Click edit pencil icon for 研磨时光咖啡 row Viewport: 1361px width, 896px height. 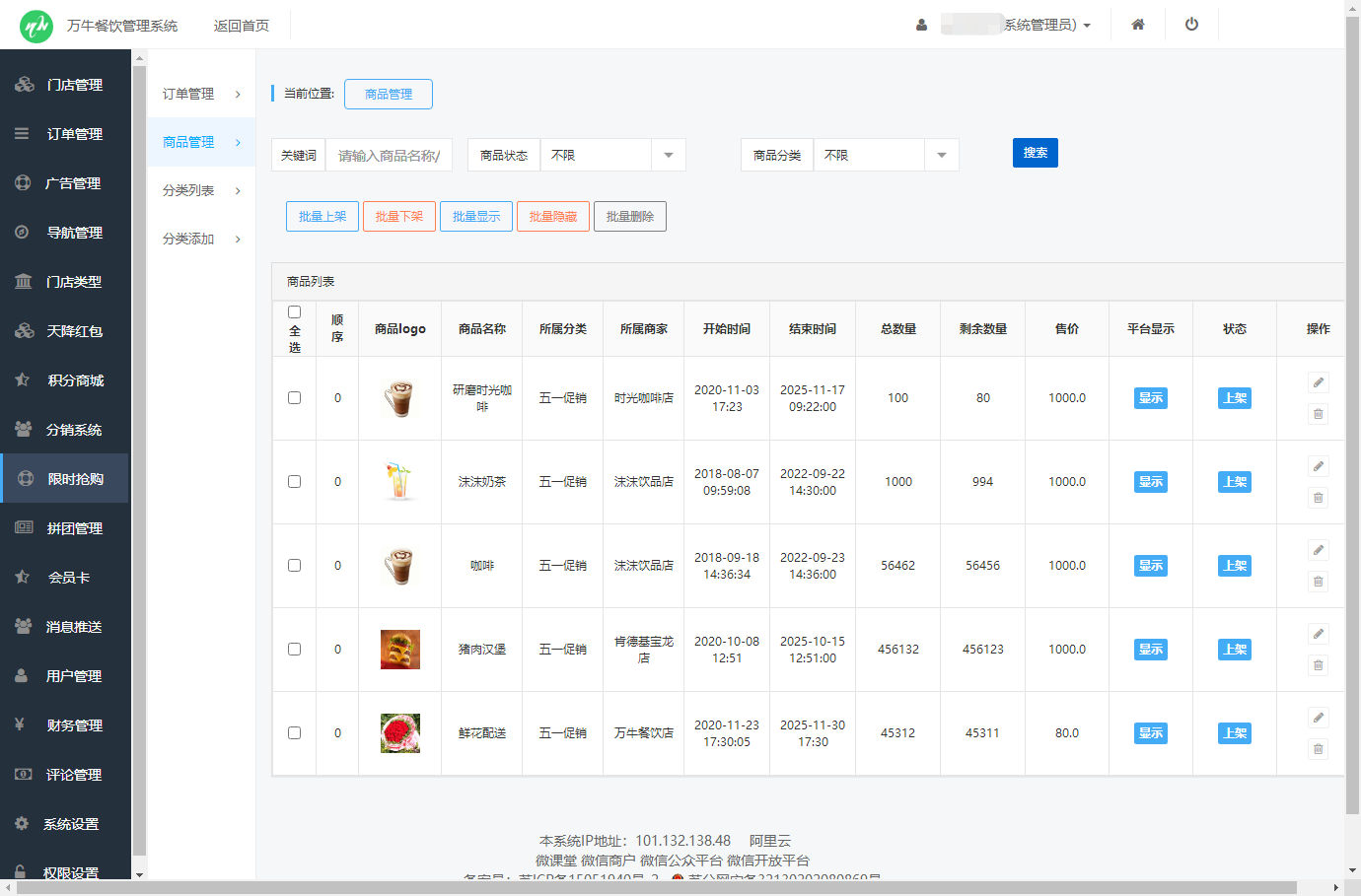click(x=1318, y=382)
